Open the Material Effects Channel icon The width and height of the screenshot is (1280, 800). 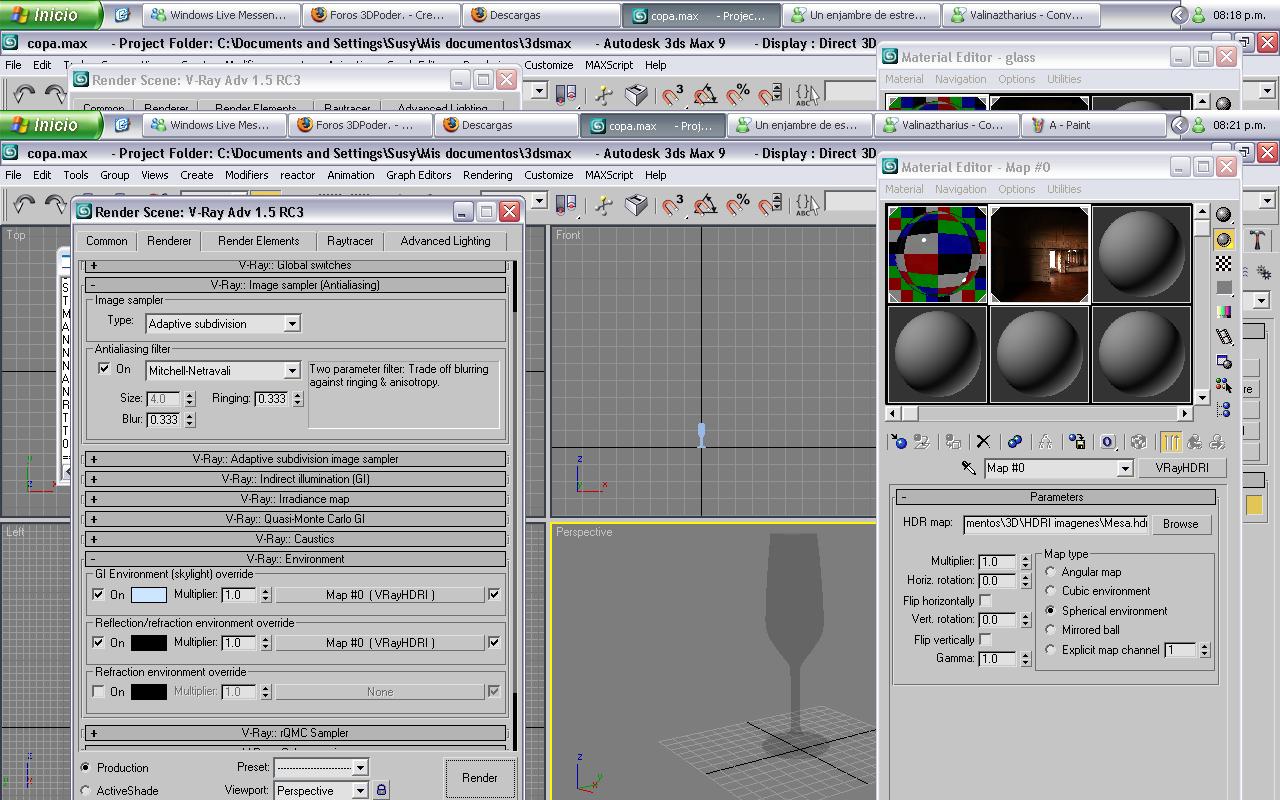pyautogui.click(x=1107, y=441)
